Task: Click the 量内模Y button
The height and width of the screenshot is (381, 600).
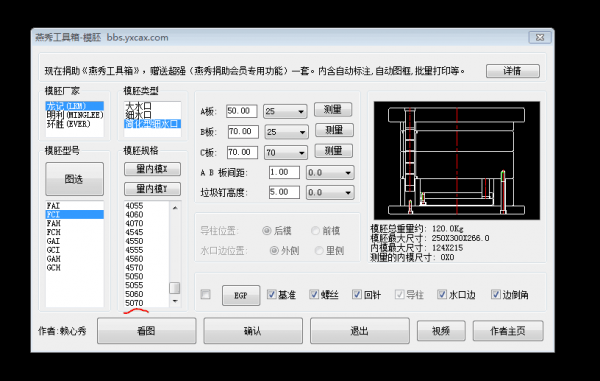Action: click(x=152, y=189)
